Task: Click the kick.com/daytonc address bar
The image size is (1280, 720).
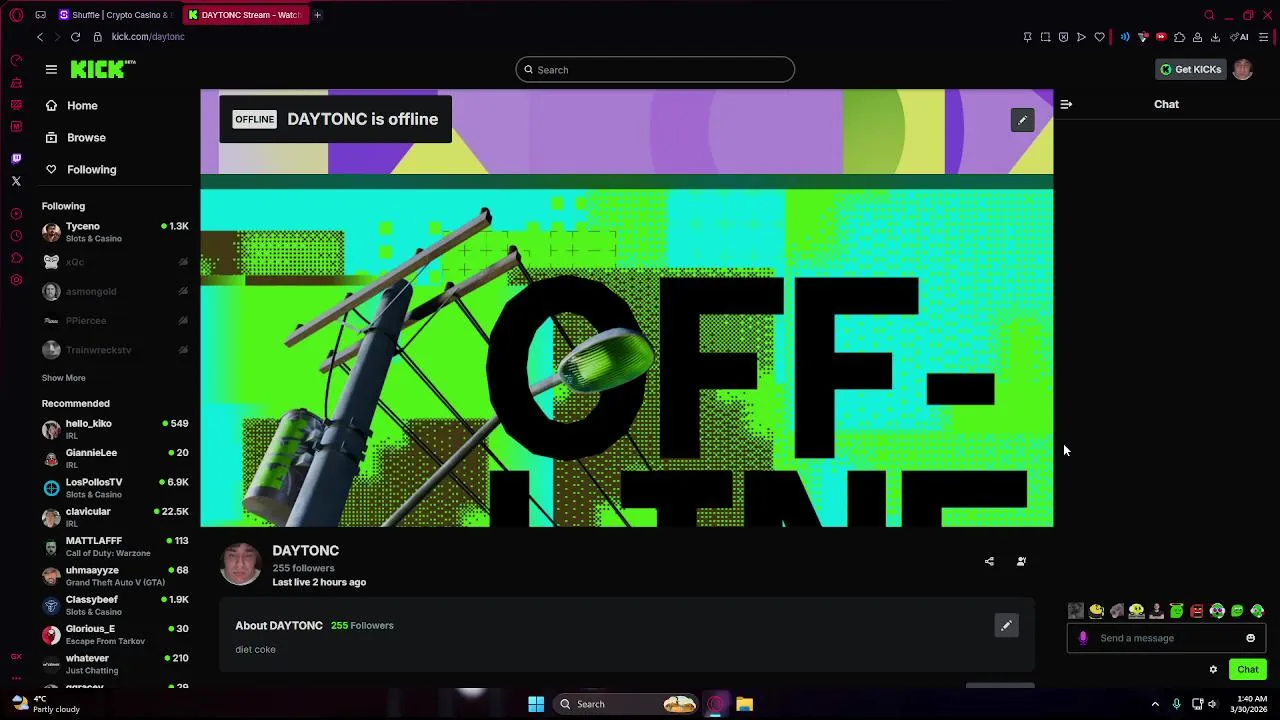Action: pyautogui.click(x=148, y=37)
